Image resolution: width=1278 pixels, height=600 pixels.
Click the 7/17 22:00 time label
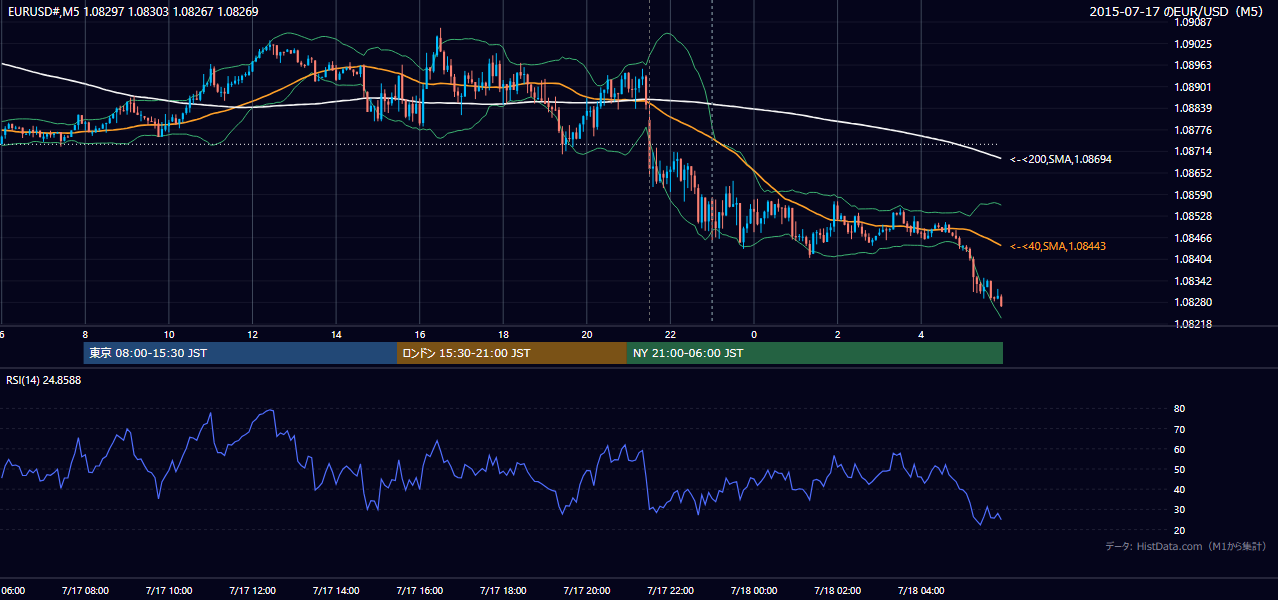[670, 591]
